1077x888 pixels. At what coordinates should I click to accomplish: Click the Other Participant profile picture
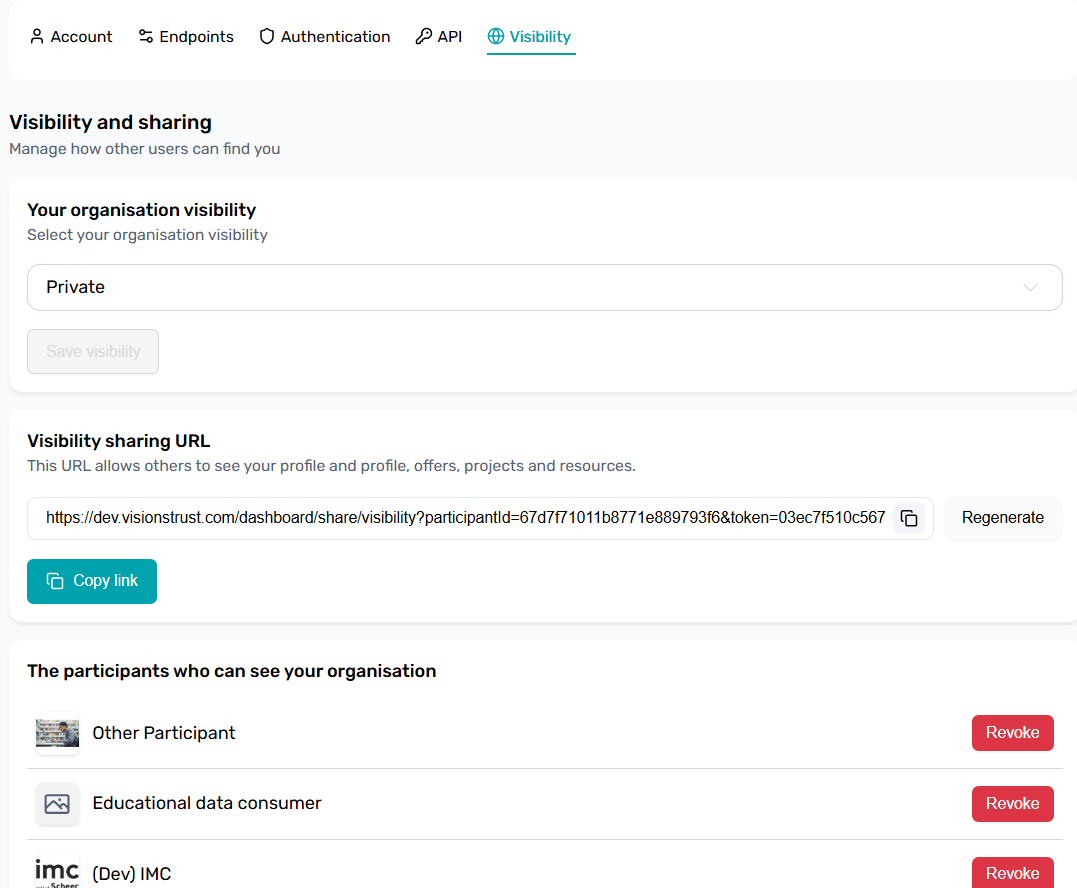point(57,733)
